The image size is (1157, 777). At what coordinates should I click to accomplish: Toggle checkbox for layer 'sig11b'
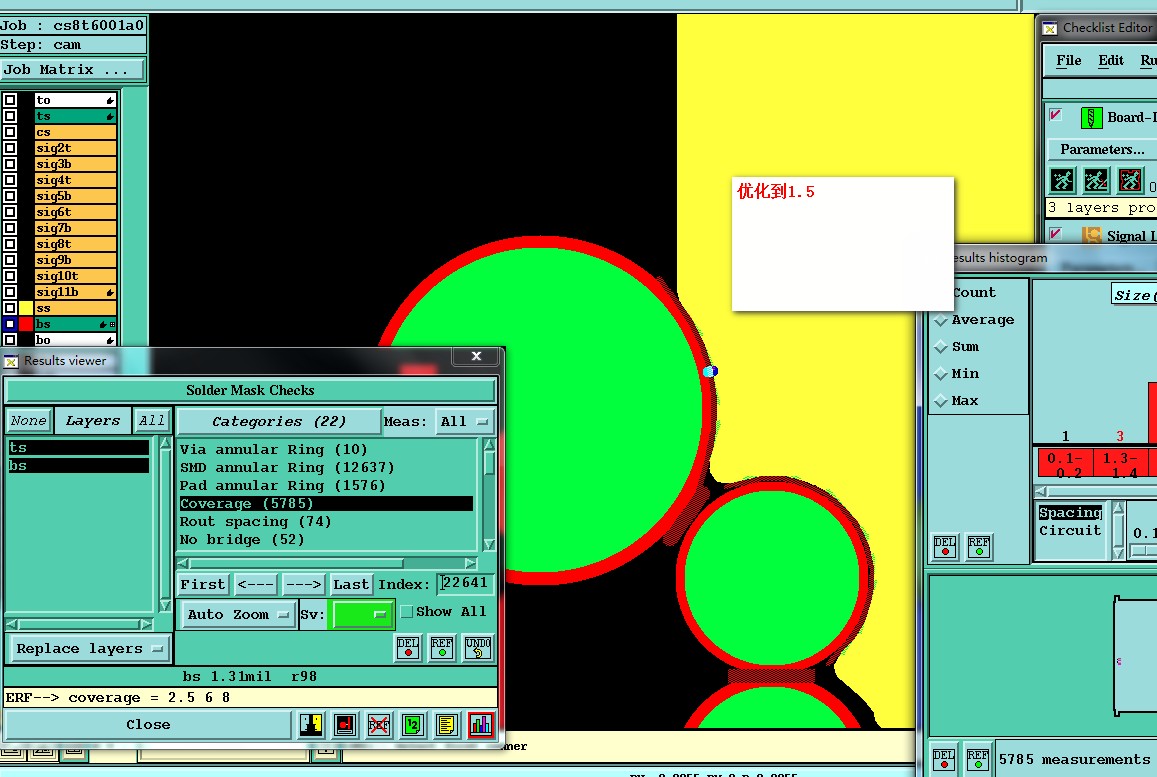pos(10,291)
